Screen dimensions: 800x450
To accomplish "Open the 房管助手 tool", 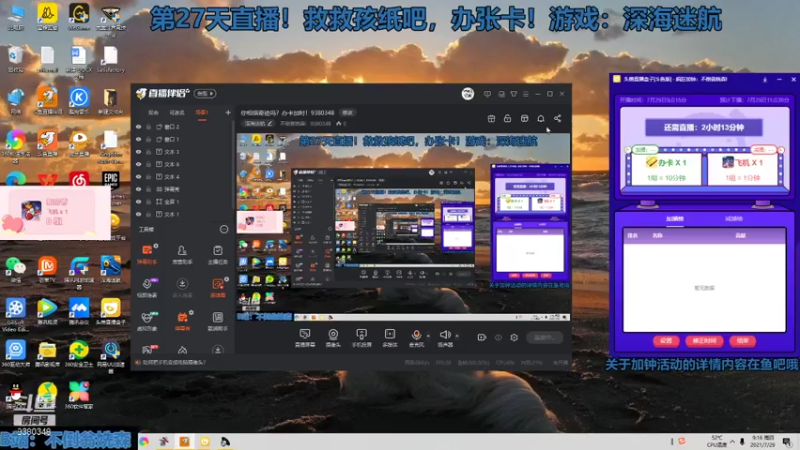I will 182,254.
